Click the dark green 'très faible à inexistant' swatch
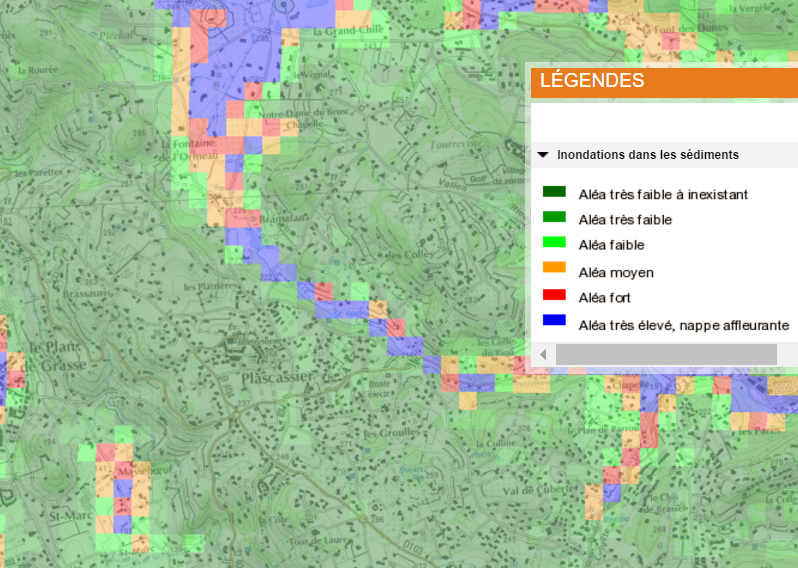Viewport: 798px width, 568px height. pyautogui.click(x=554, y=192)
